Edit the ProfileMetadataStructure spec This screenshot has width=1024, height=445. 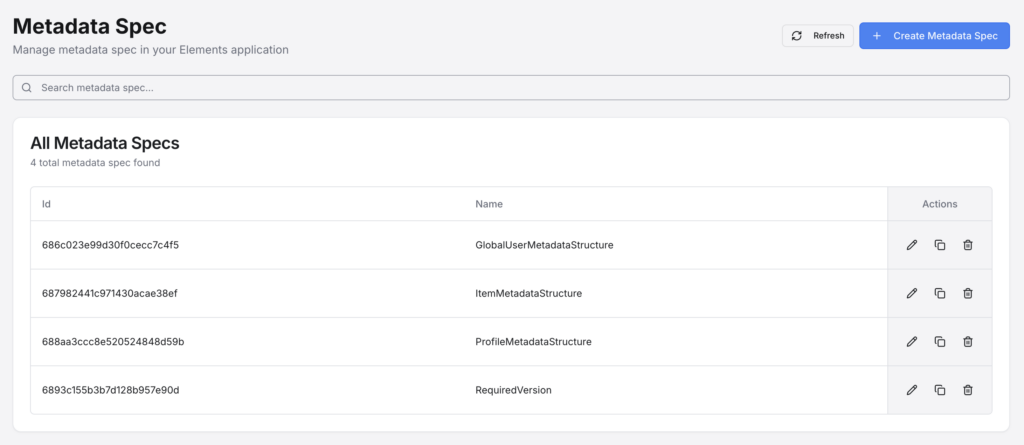[x=911, y=341]
